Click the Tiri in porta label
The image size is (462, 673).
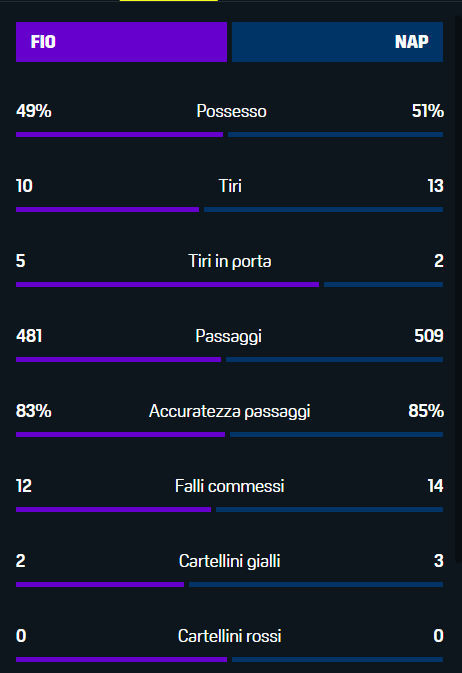point(230,261)
